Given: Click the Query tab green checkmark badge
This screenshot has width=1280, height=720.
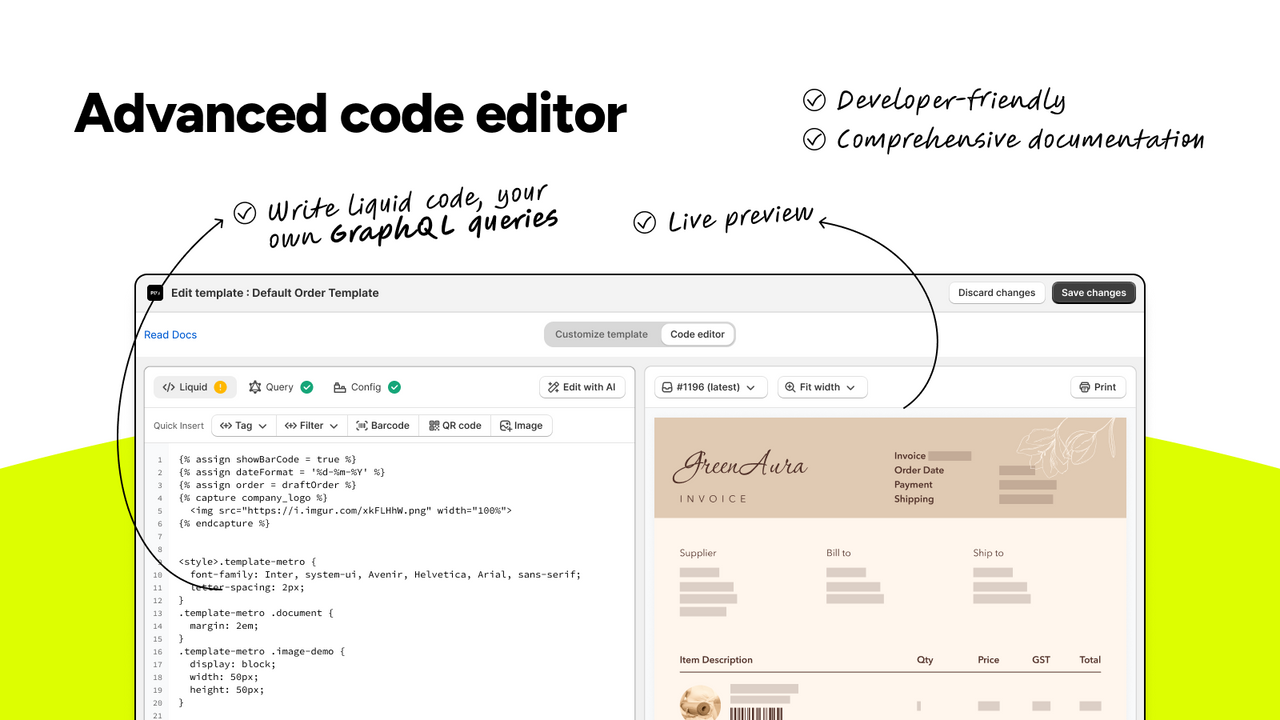Looking at the screenshot, I should tap(306, 387).
